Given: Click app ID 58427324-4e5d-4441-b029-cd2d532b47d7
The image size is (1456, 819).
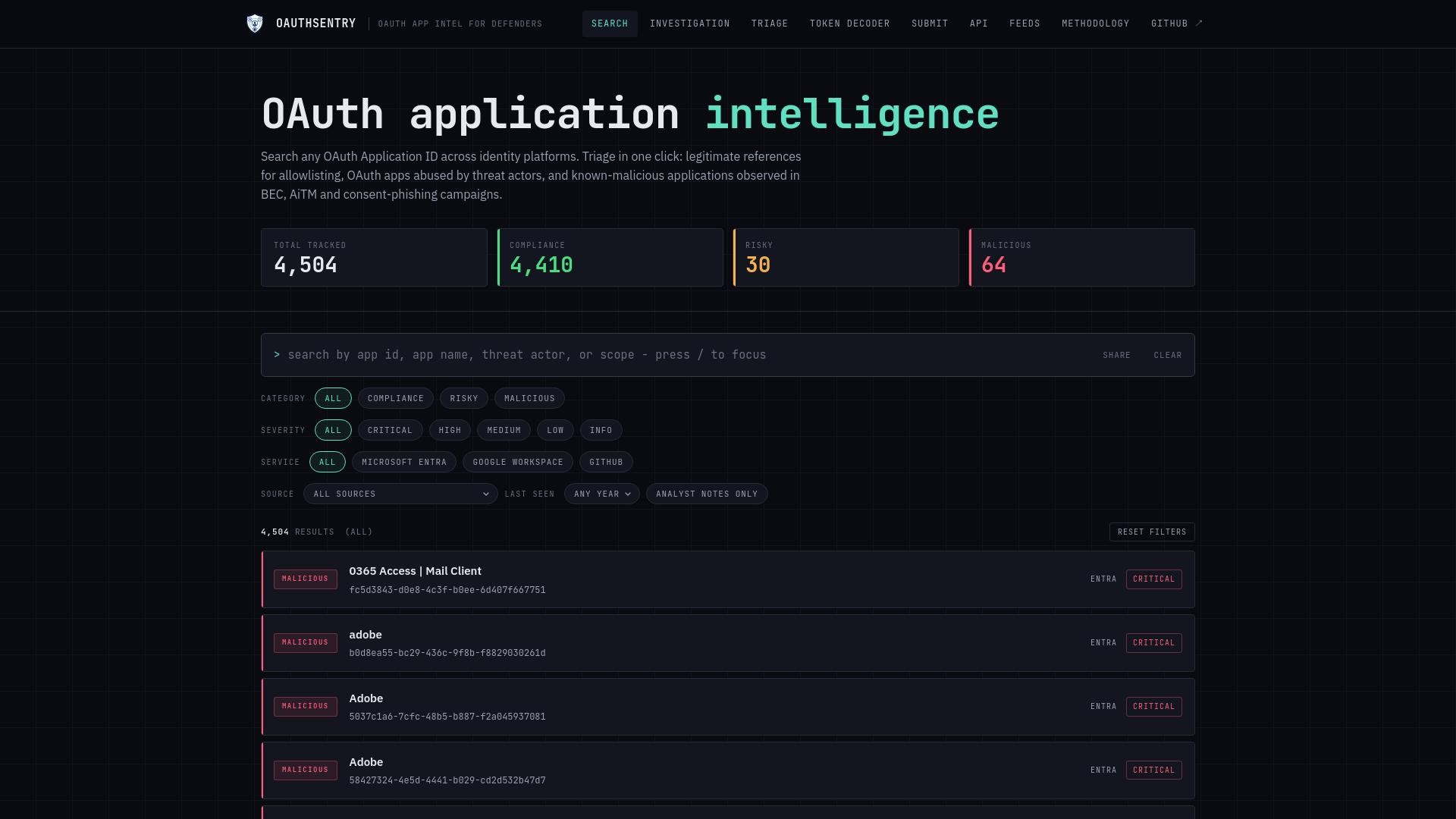Looking at the screenshot, I should point(447,780).
